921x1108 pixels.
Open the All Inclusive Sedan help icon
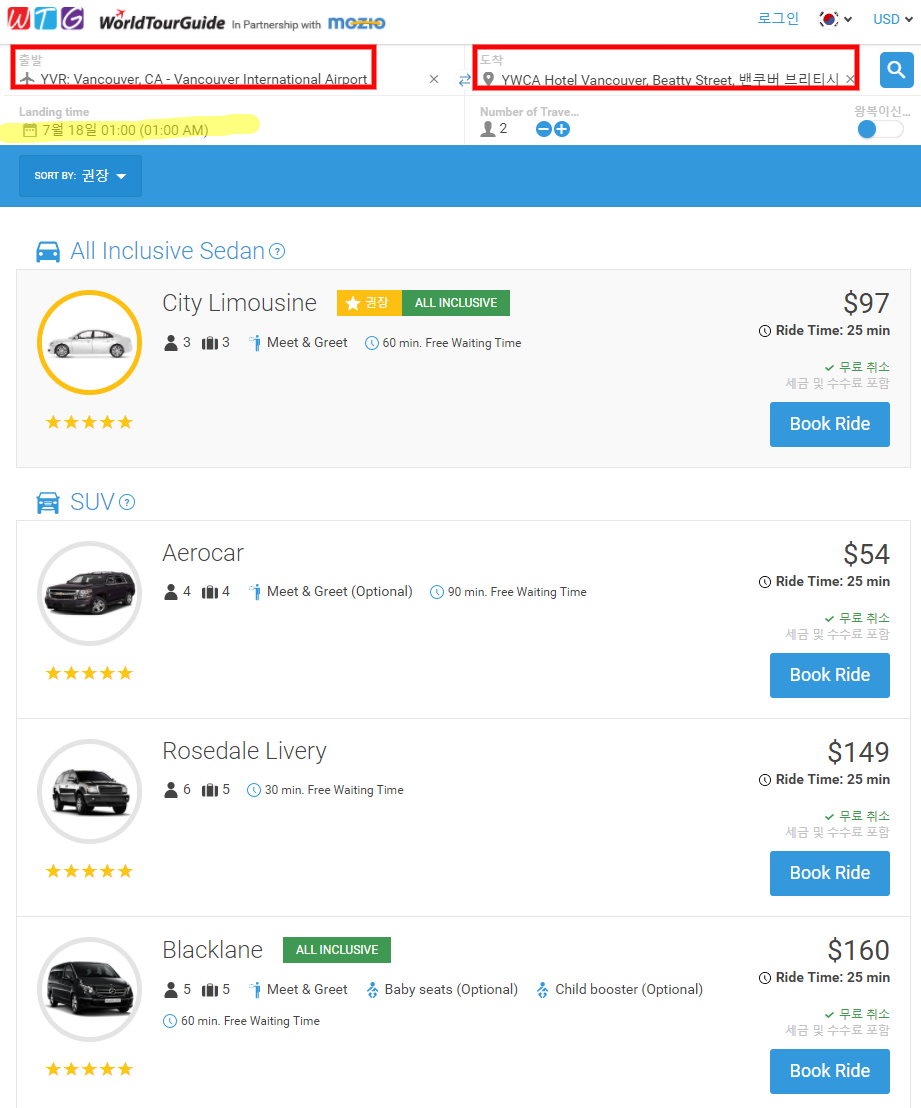[278, 252]
